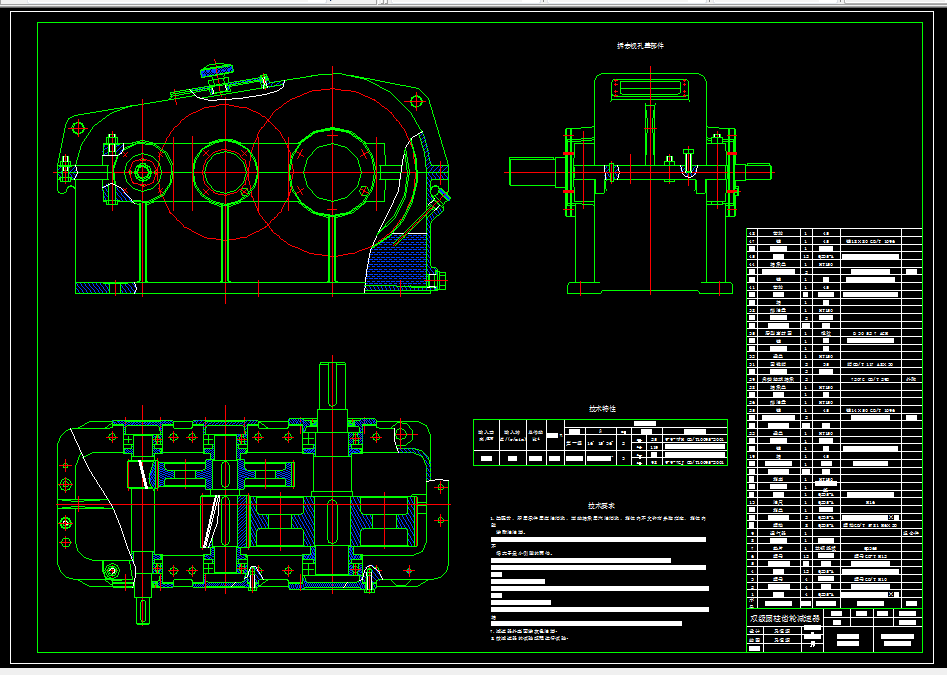The height and width of the screenshot is (675, 947).
Task: Select the blue hatched oil area in front view
Action: (397, 261)
